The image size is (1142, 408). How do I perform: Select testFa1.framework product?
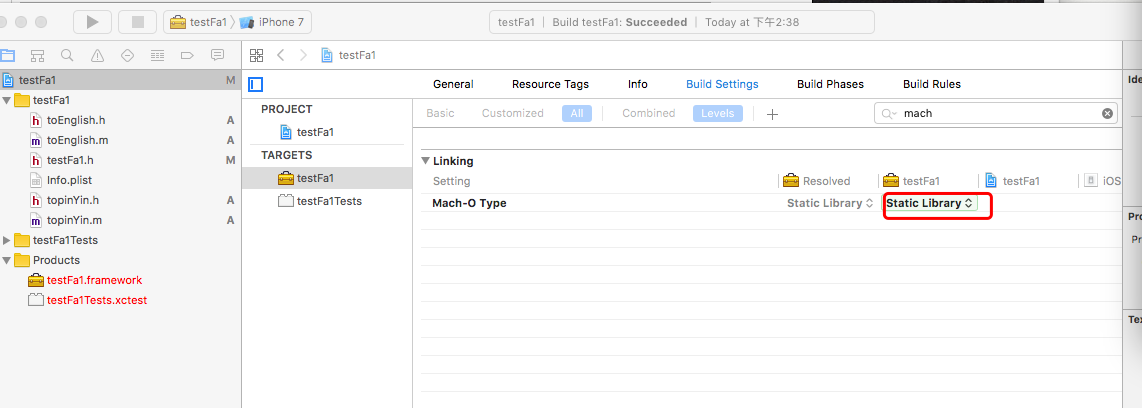pos(94,280)
